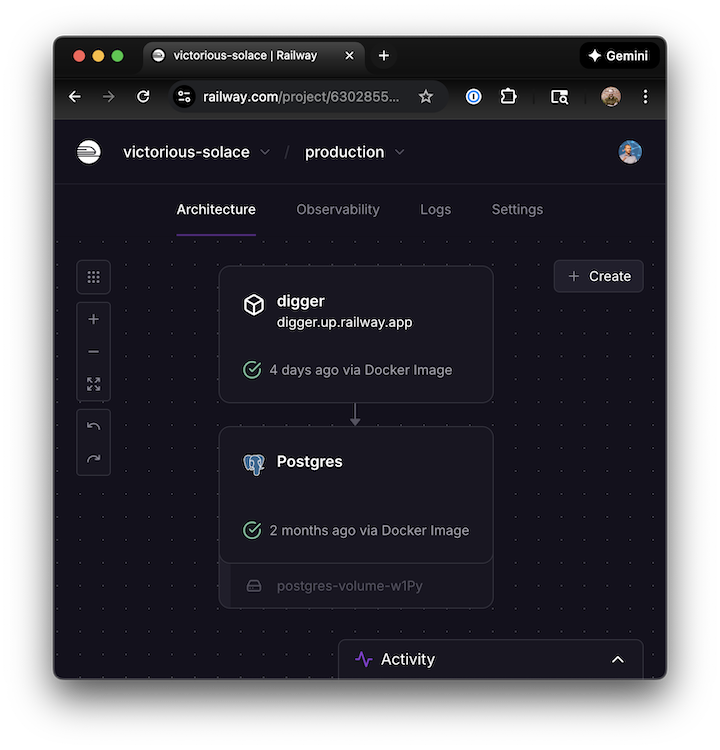Open the Chrome three-dot menu
The width and height of the screenshot is (720, 750).
(645, 97)
